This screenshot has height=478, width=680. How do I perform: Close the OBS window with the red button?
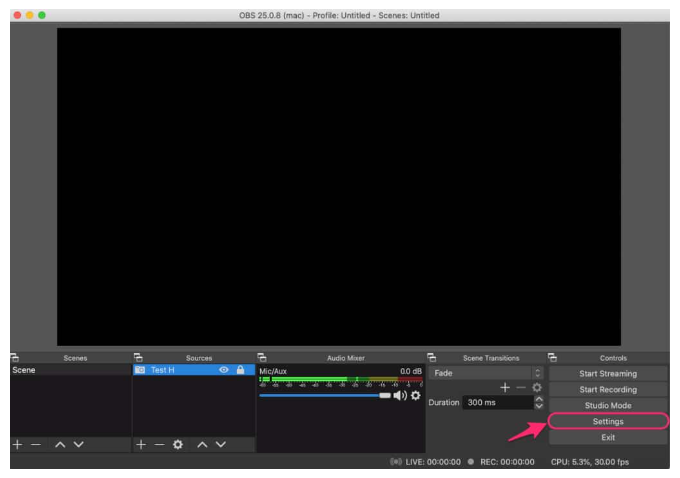[x=17, y=15]
